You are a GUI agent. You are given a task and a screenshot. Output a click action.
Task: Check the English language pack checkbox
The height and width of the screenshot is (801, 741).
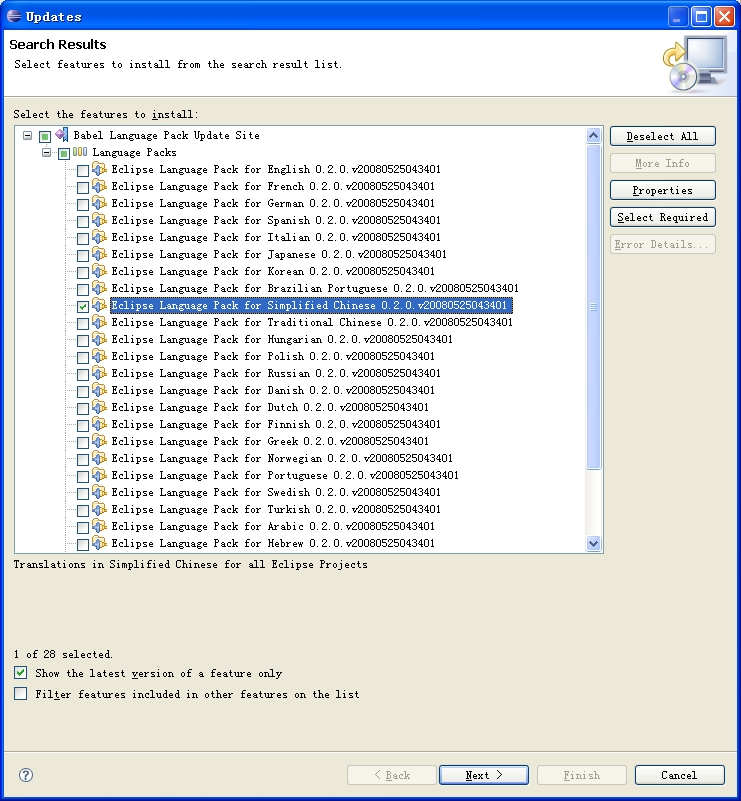coord(83,171)
